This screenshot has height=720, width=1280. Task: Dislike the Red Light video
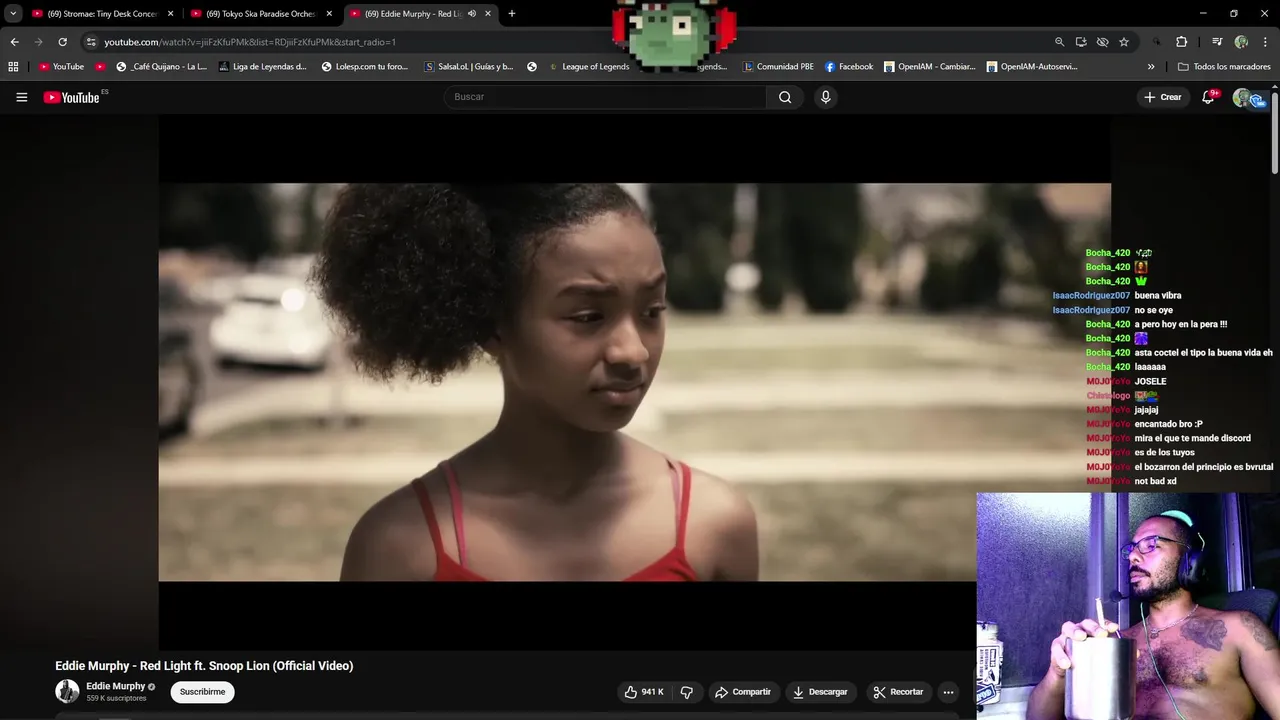point(686,692)
